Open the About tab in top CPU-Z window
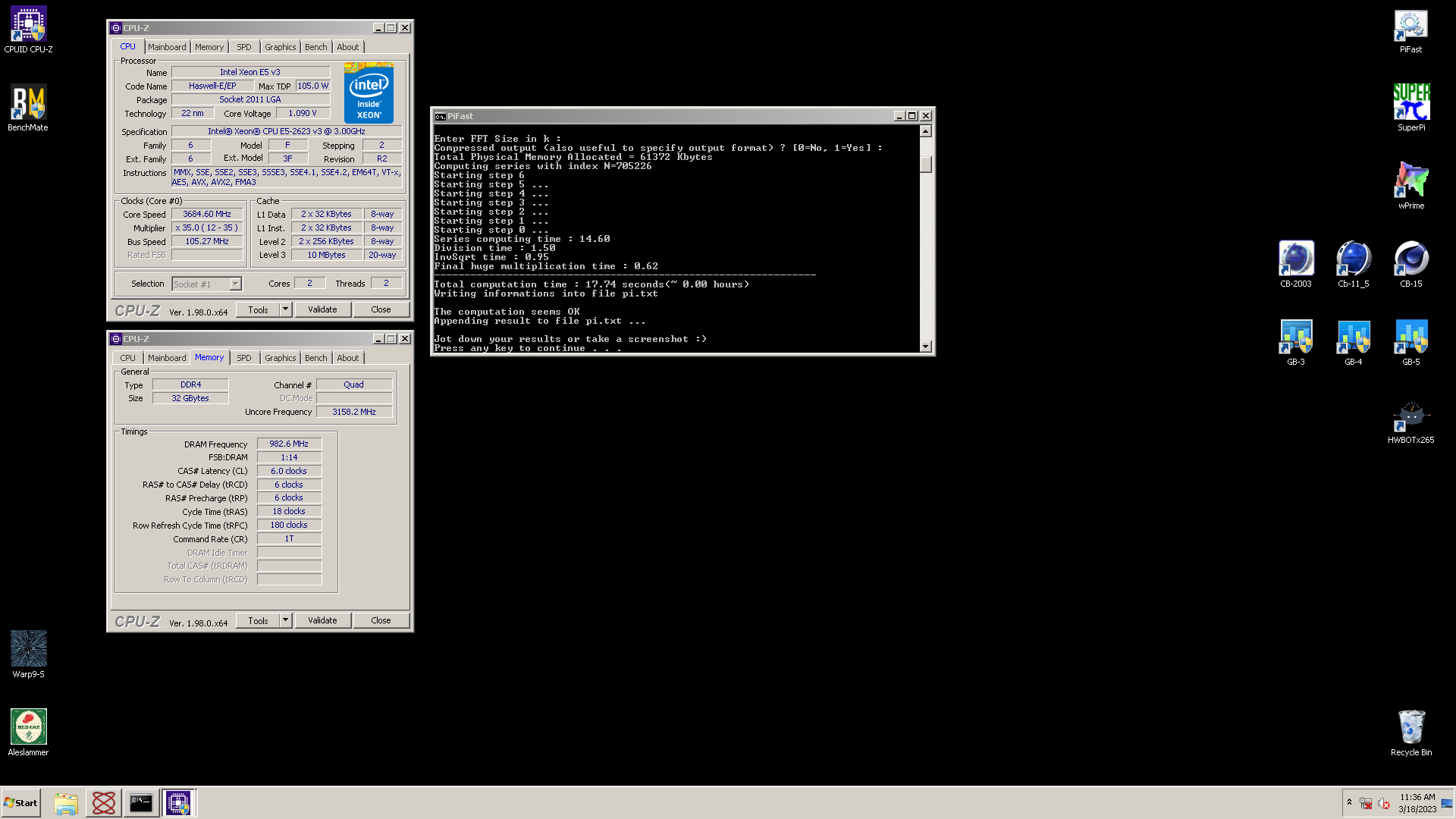The image size is (1456, 819). [348, 47]
